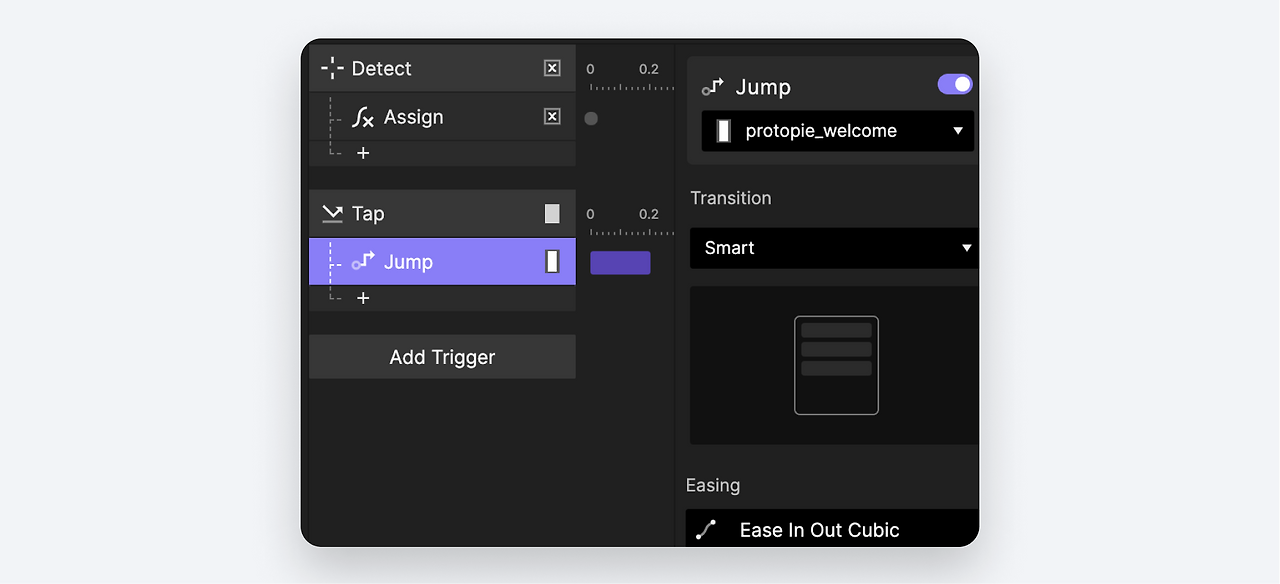This screenshot has height=584, width=1280.
Task: Click the target layer icon on Tap row
Action: [x=552, y=213]
